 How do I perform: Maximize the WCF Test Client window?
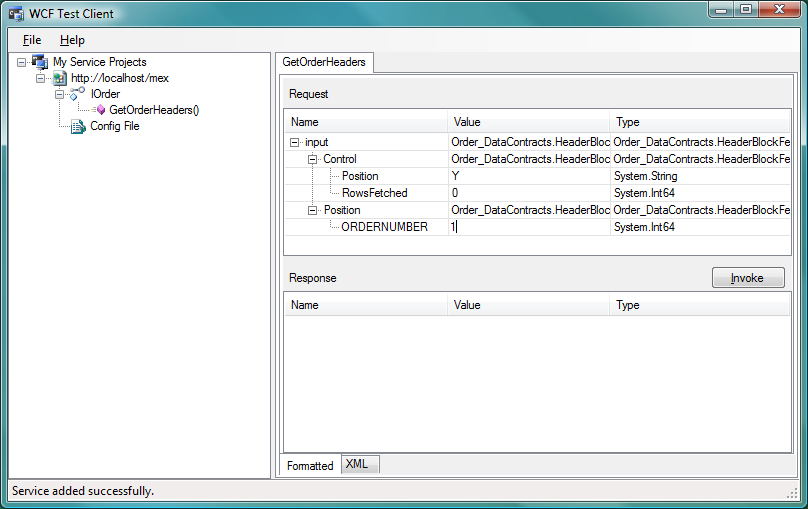(x=746, y=9)
